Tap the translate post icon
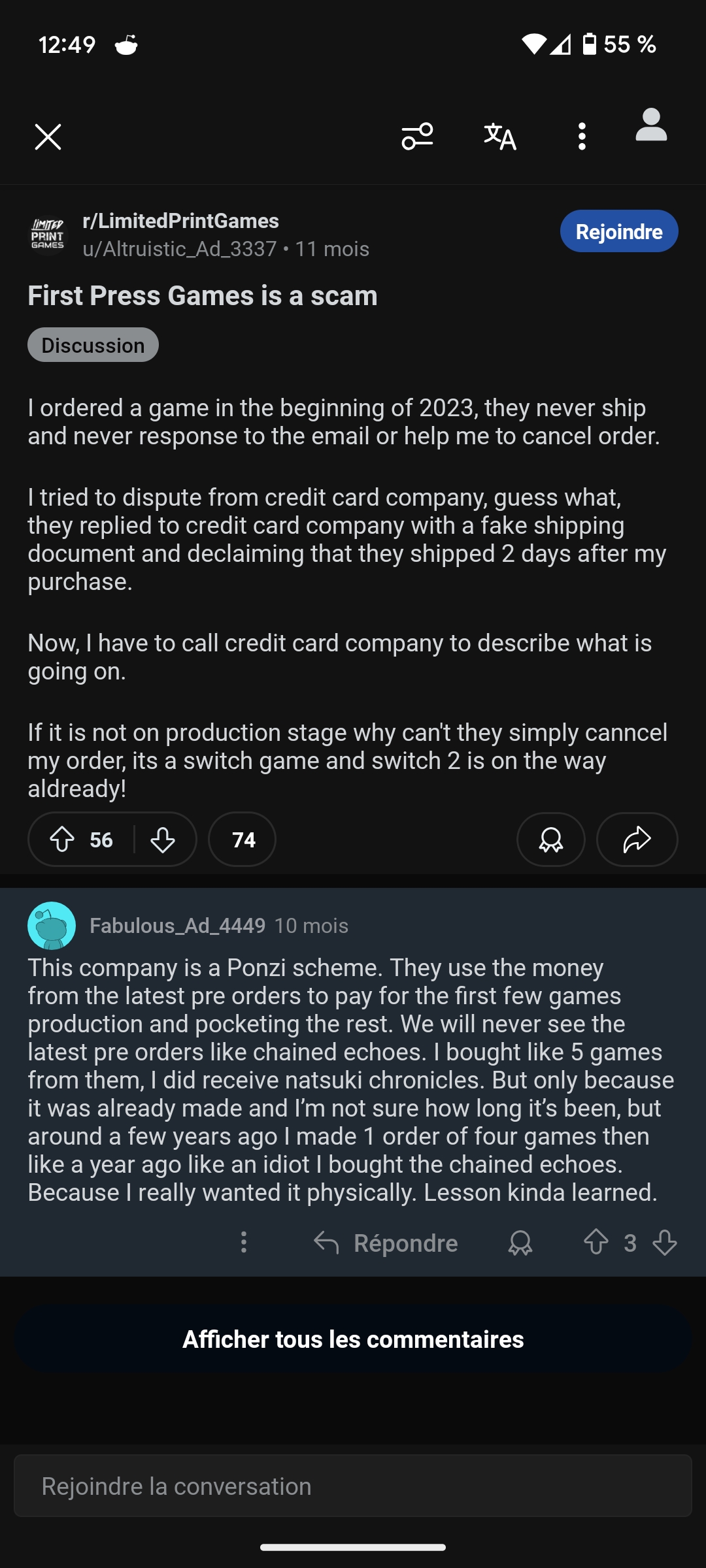The height and width of the screenshot is (1568, 706). [500, 137]
